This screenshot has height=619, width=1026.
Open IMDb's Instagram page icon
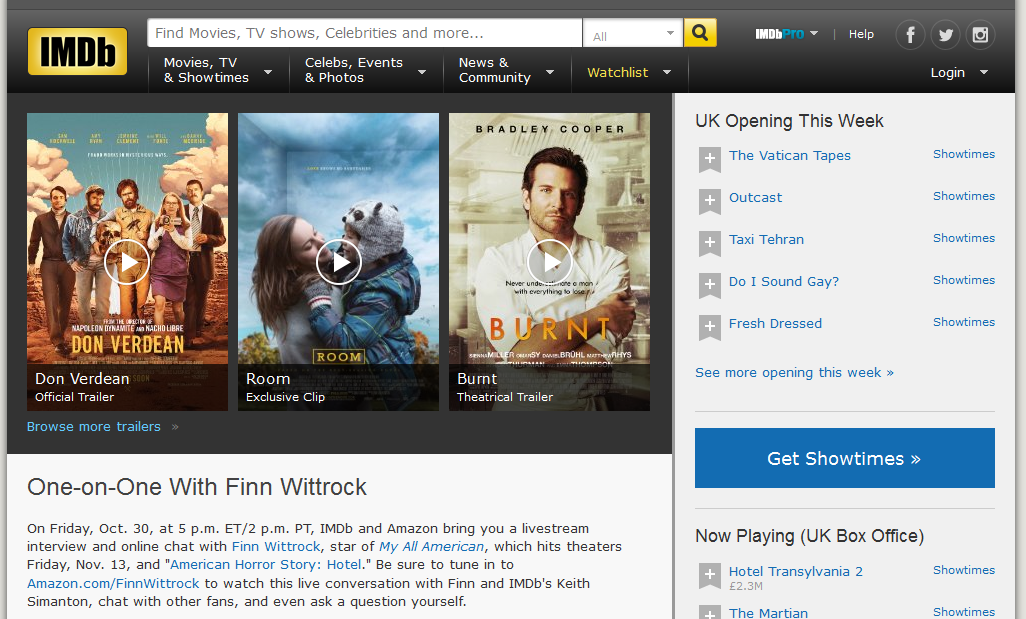pos(980,34)
